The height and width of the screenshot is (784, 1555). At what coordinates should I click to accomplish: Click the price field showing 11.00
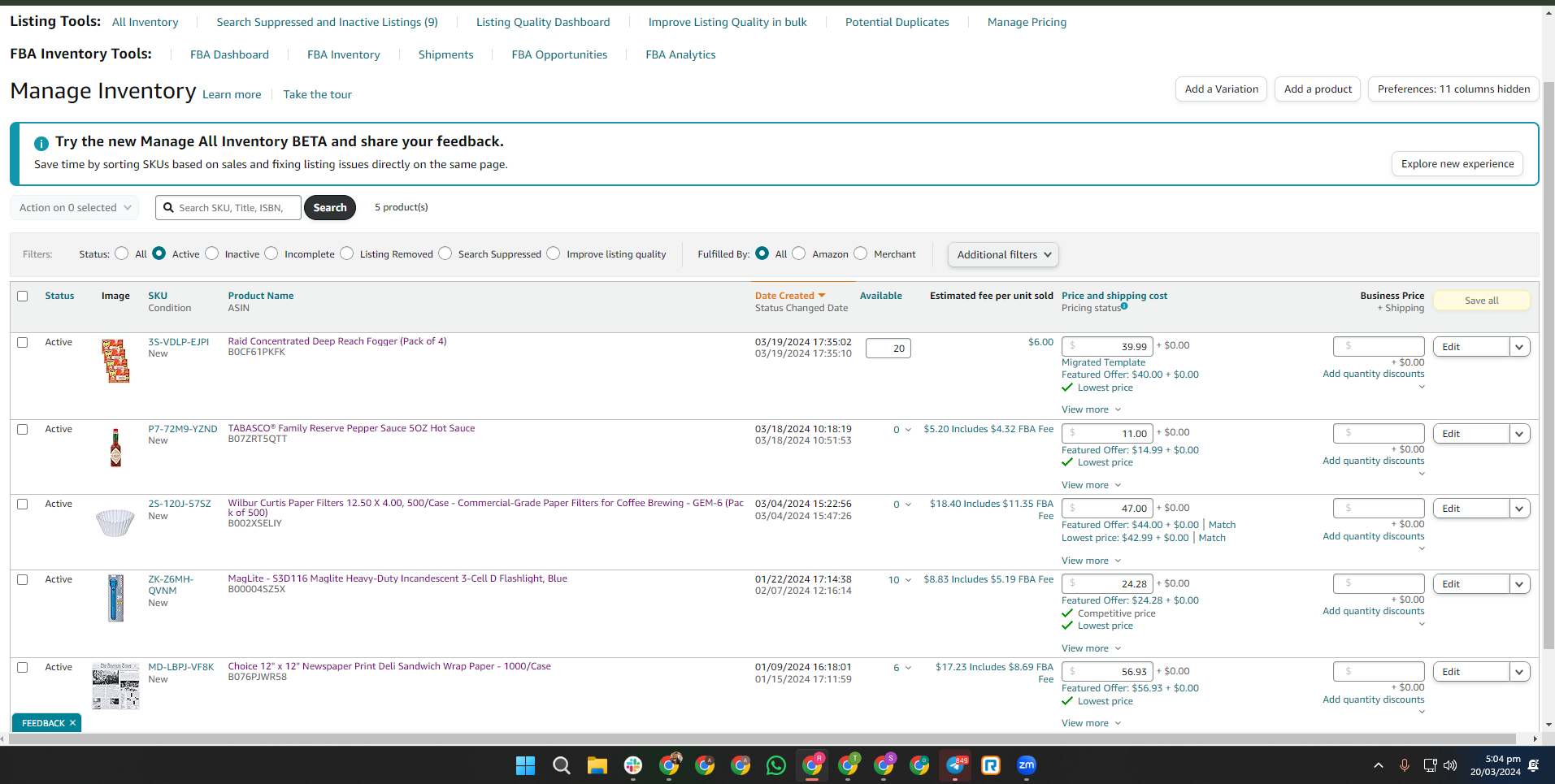point(1107,434)
